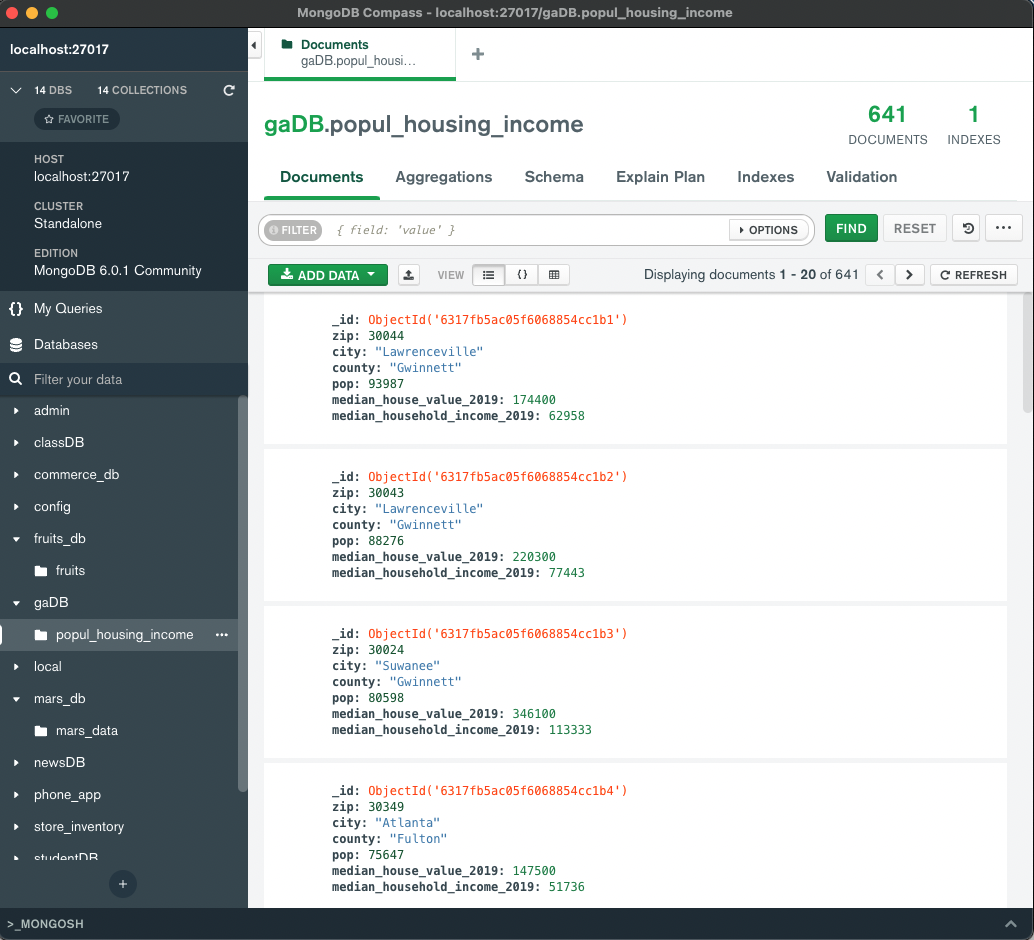1034x940 pixels.
Task: Refresh the databases list in sidebar
Action: tap(229, 90)
